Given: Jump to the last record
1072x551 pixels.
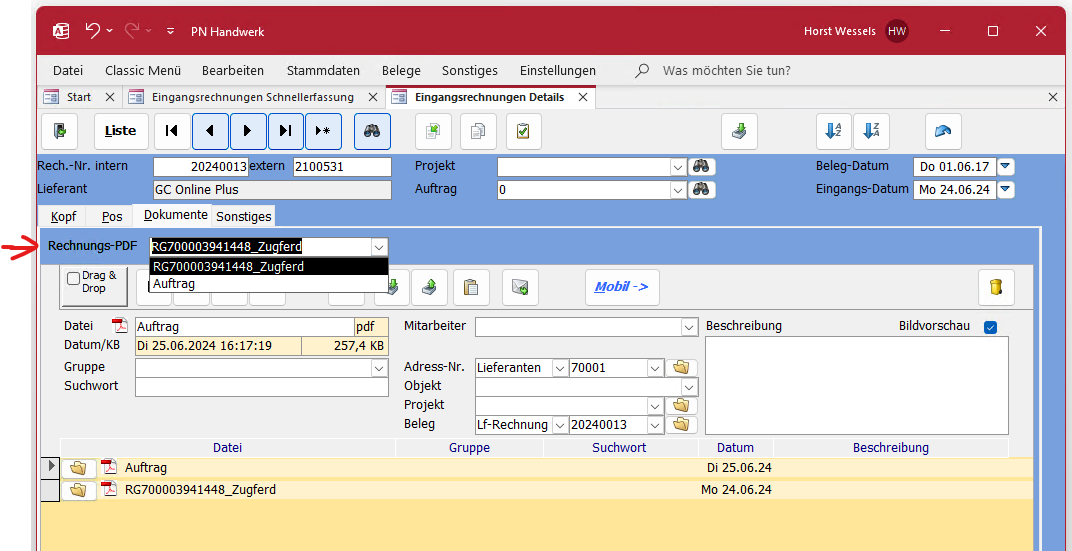Looking at the screenshot, I should pyautogui.click(x=286, y=131).
